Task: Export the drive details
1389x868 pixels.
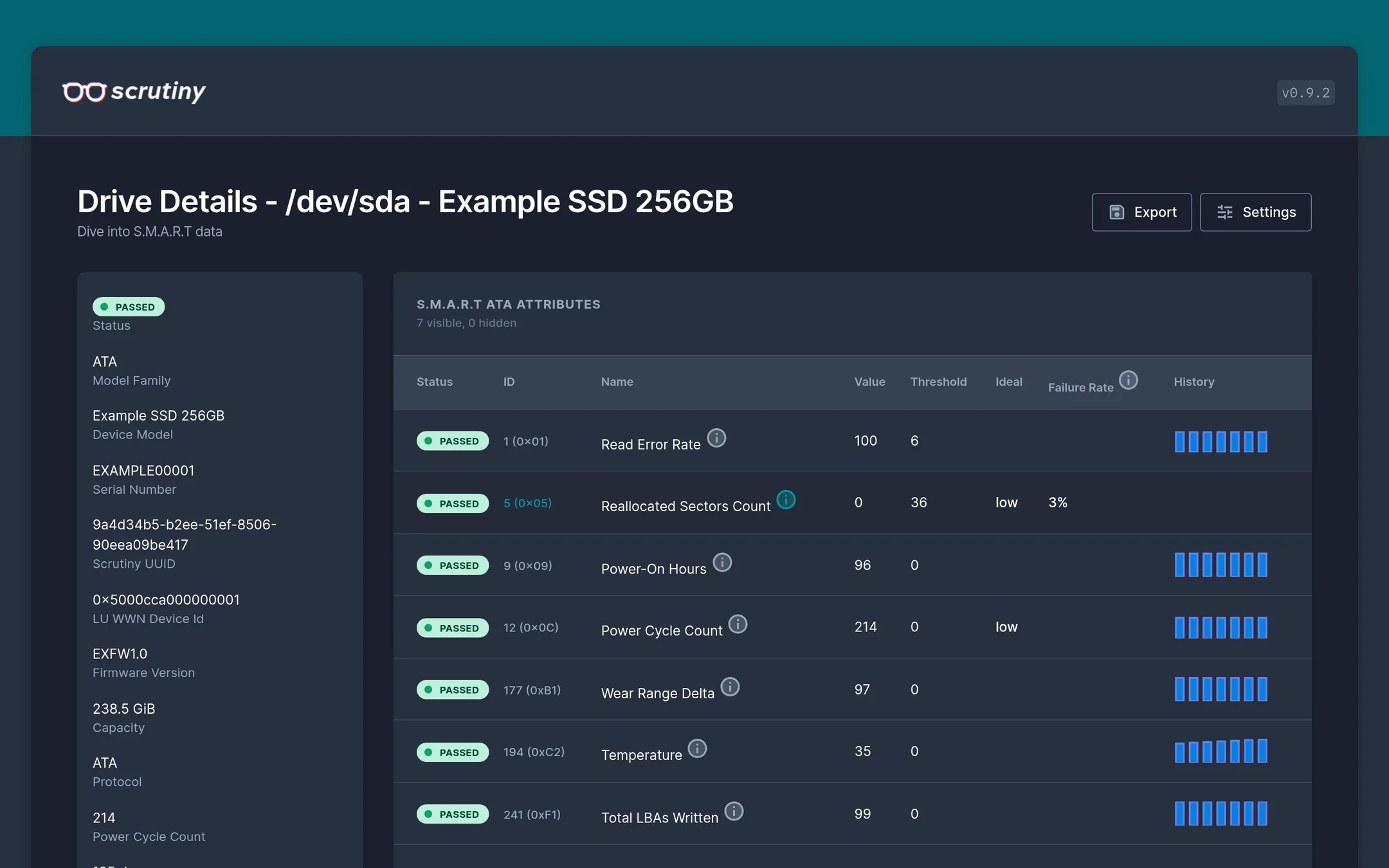Action: [1141, 212]
